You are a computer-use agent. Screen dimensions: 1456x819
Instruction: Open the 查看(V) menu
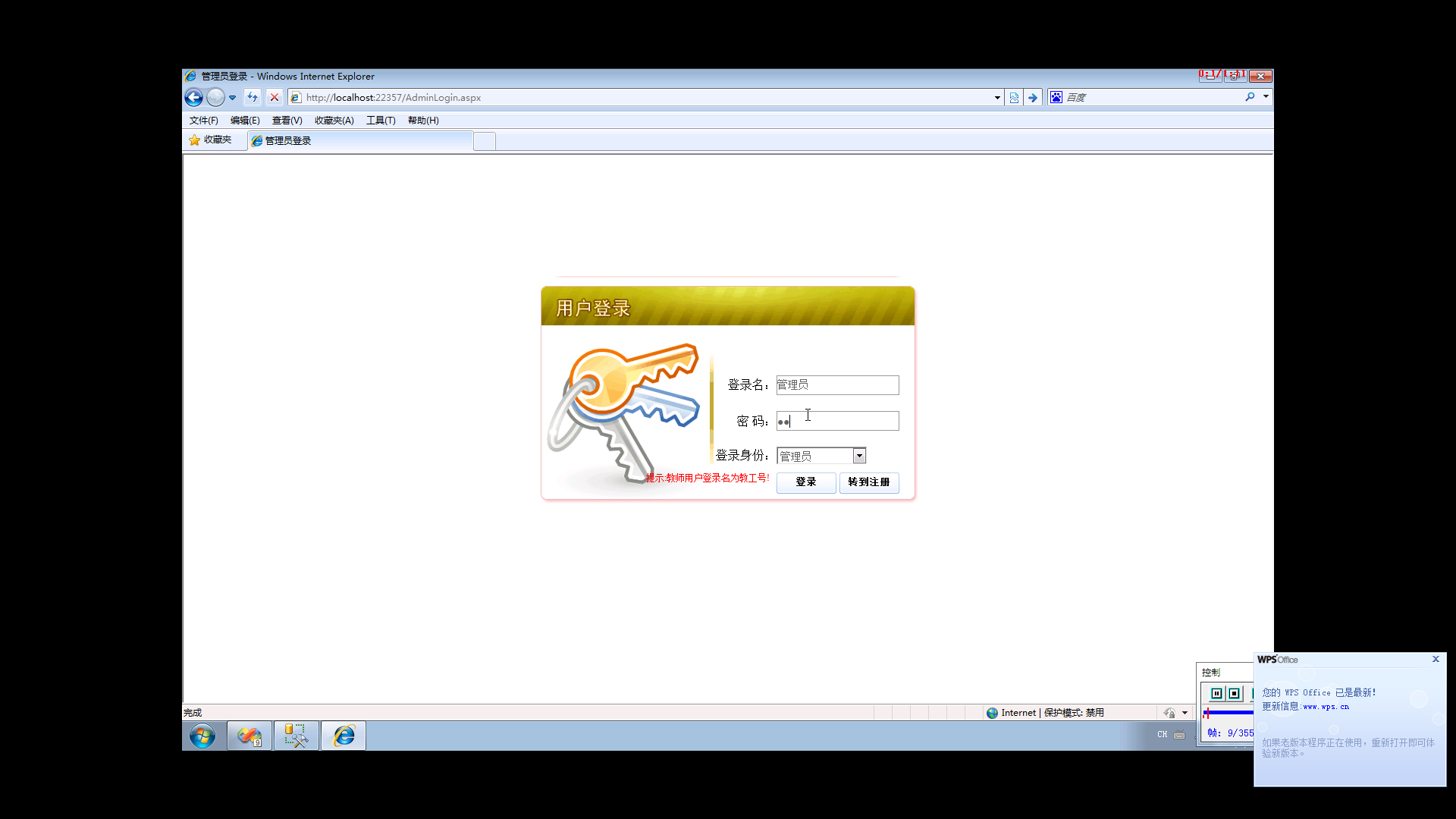click(x=287, y=121)
